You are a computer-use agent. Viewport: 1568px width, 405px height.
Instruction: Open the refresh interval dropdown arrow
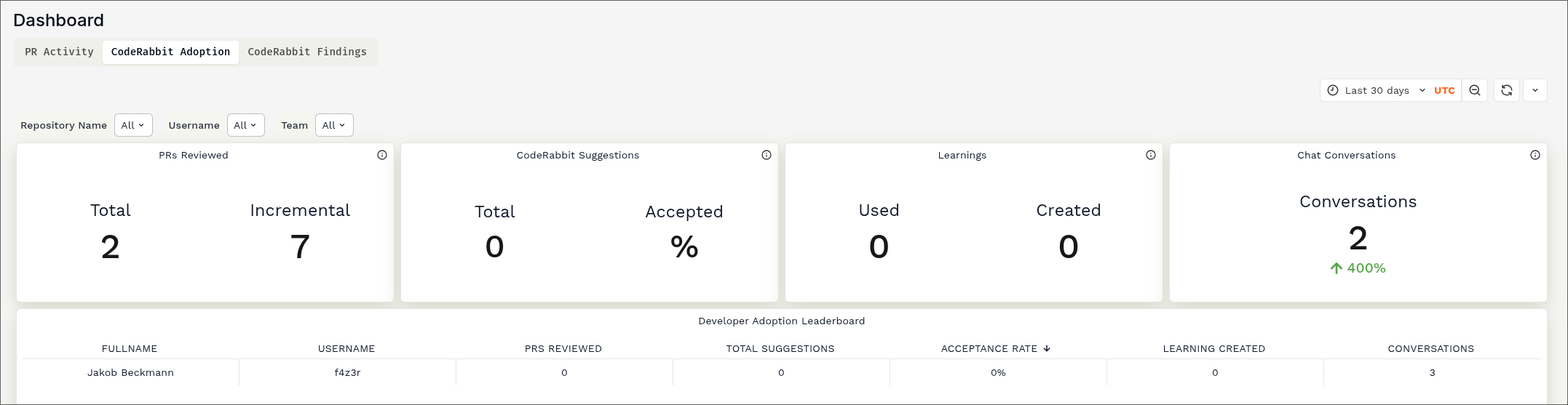tap(1535, 90)
